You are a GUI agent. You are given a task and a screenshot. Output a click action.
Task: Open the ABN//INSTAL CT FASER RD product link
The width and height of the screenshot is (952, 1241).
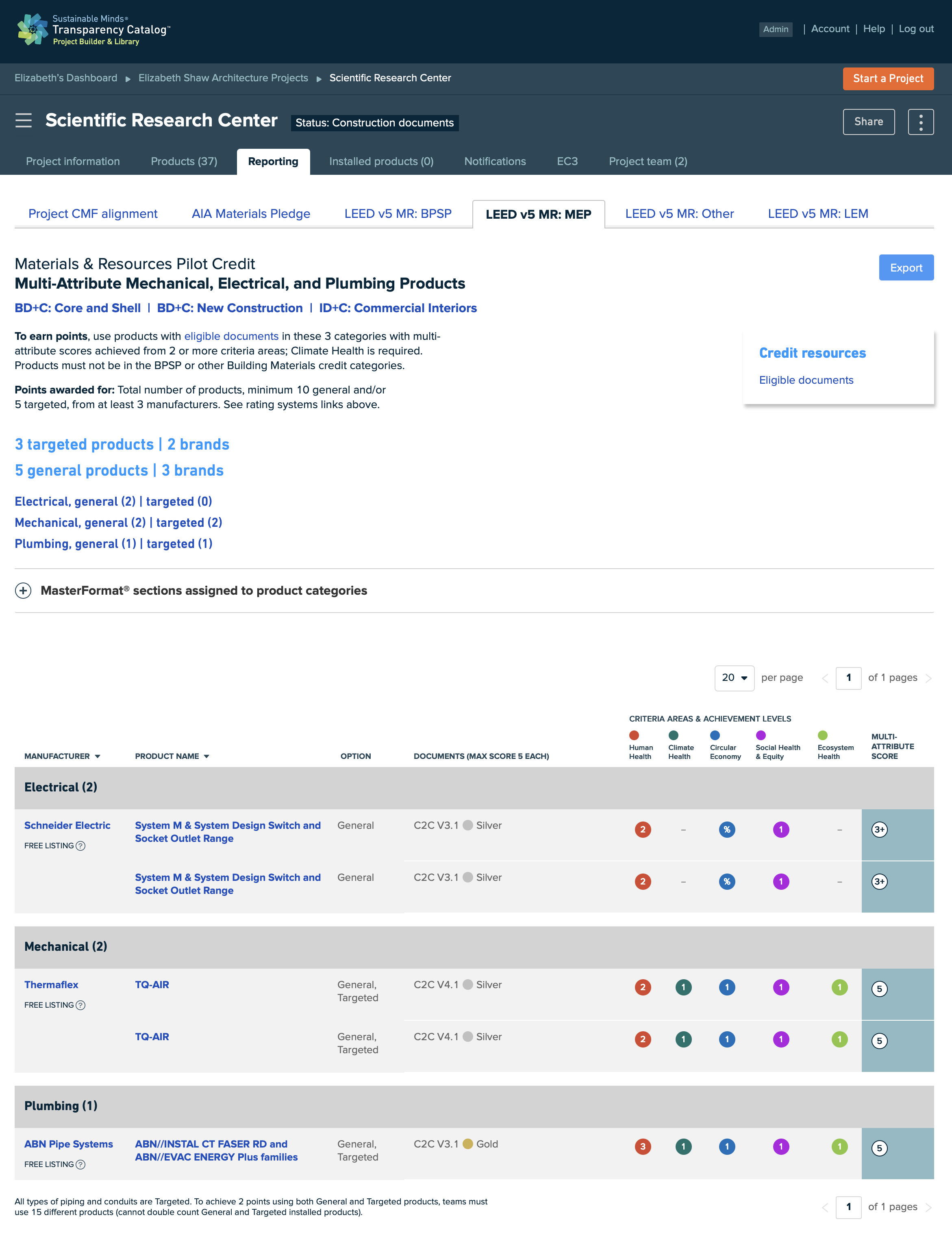216,1150
